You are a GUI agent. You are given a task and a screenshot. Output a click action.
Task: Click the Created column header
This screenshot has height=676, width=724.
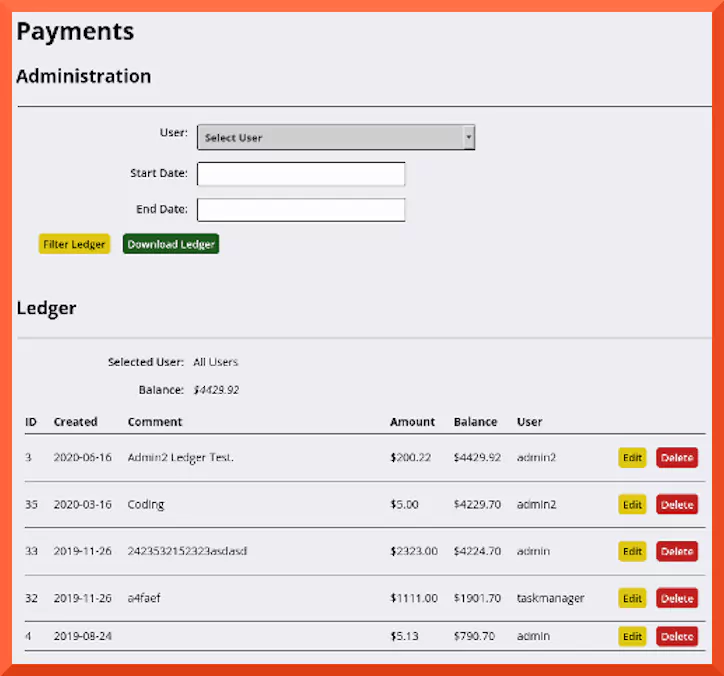click(x=75, y=422)
